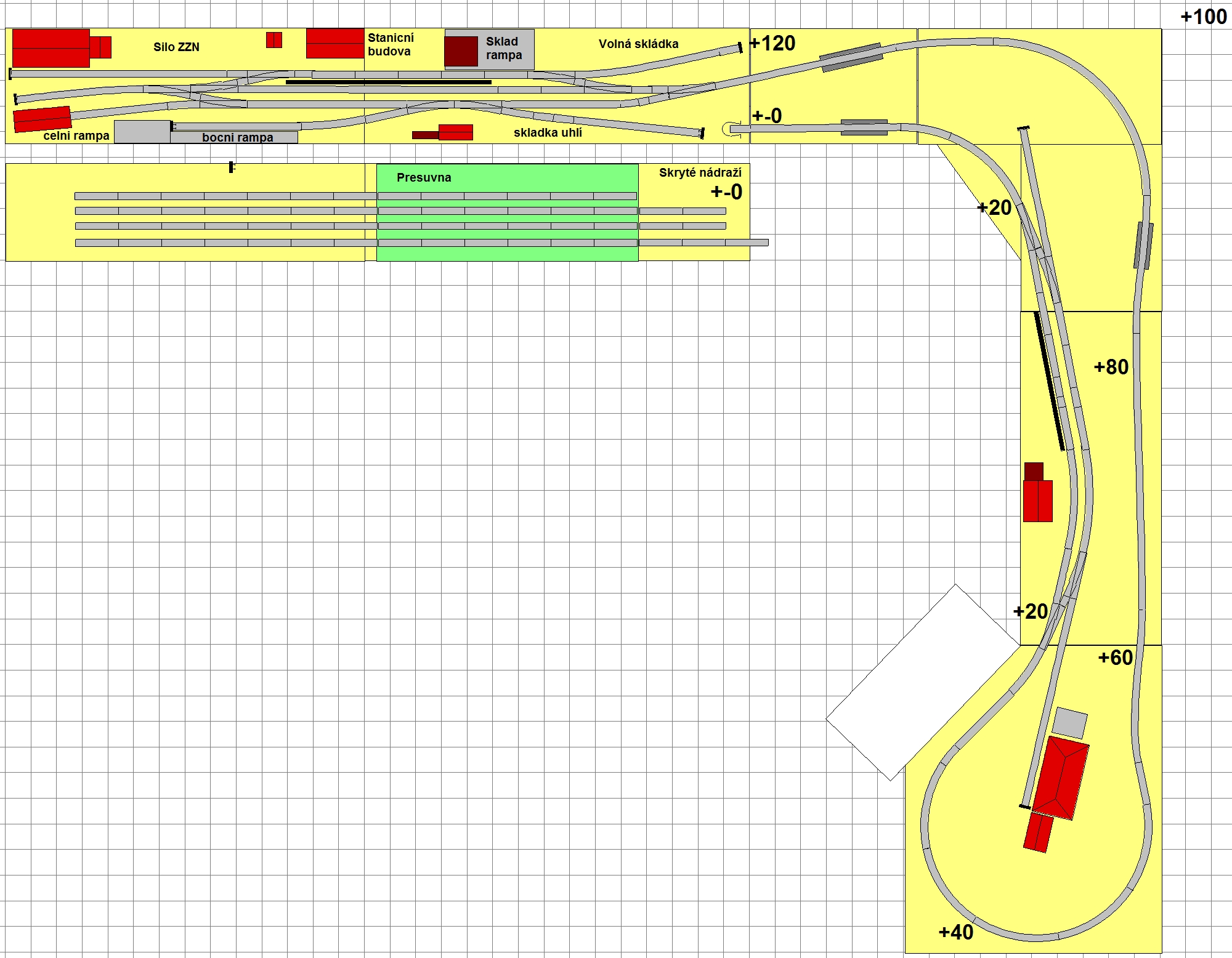1232x958 pixels.
Task: Click the small red square near Silo ZZN
Action: [274, 40]
